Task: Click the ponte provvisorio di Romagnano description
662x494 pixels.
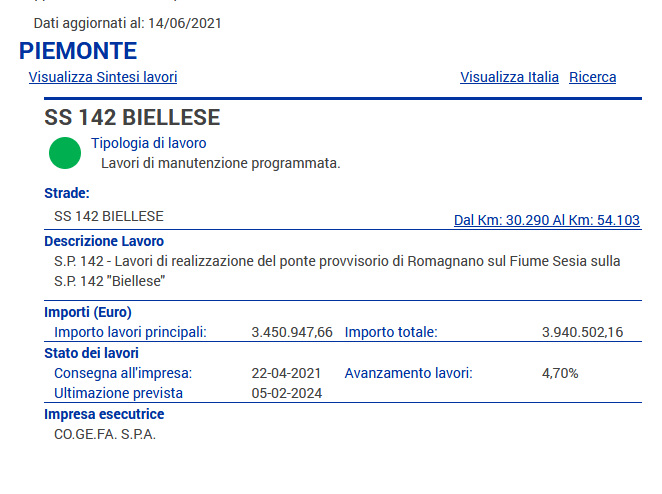Action: coord(337,271)
